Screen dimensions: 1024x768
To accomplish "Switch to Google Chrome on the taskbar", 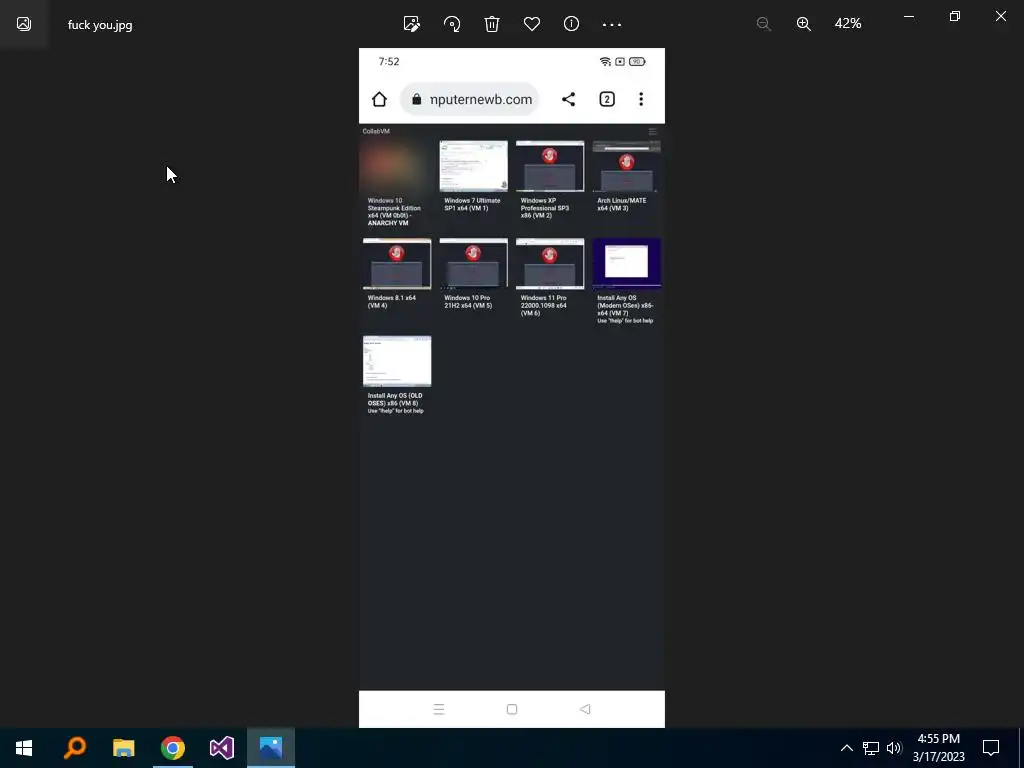I will (172, 748).
